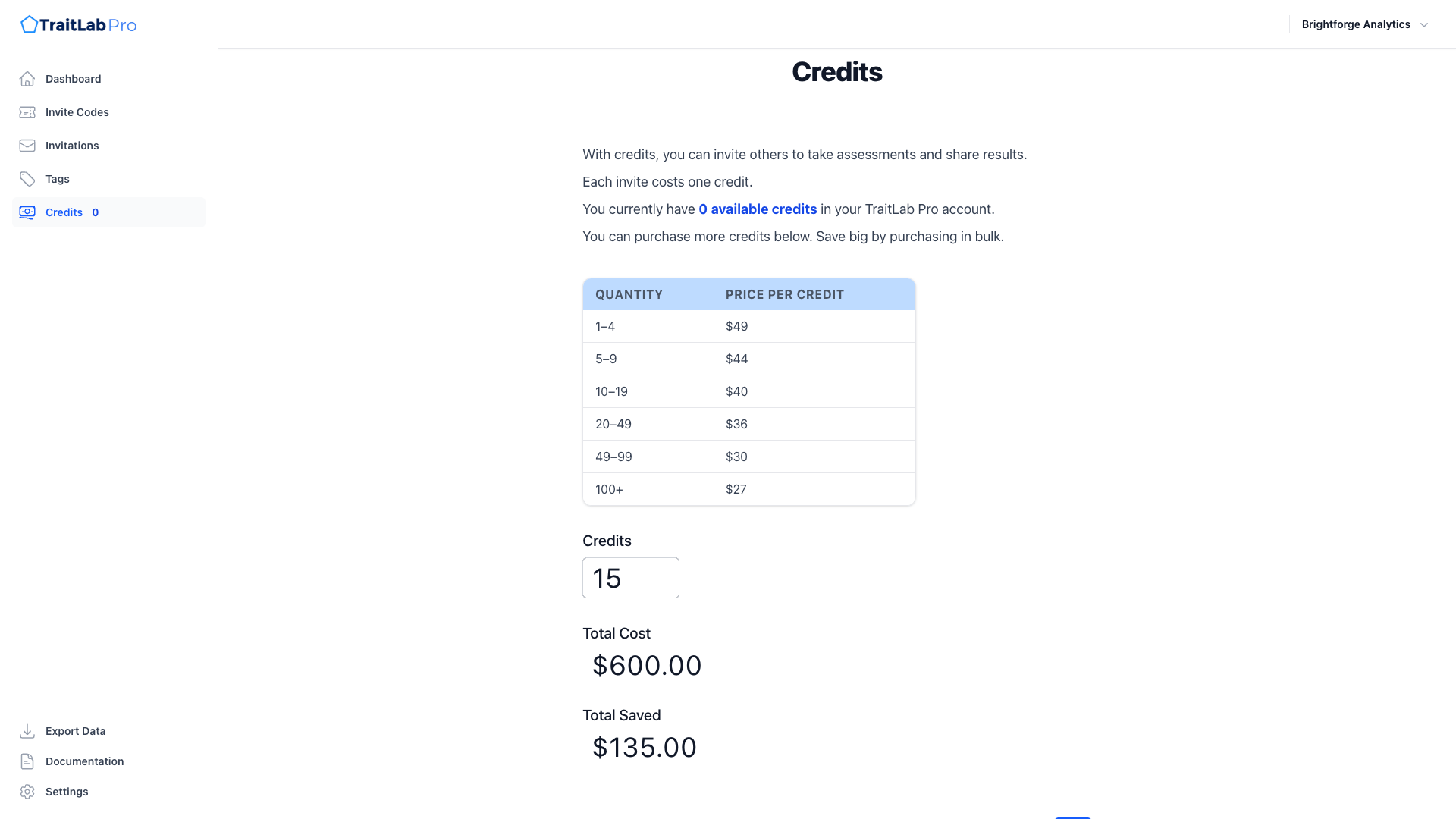Select the Credits item in sidebar
The height and width of the screenshot is (819, 1456).
click(x=64, y=212)
